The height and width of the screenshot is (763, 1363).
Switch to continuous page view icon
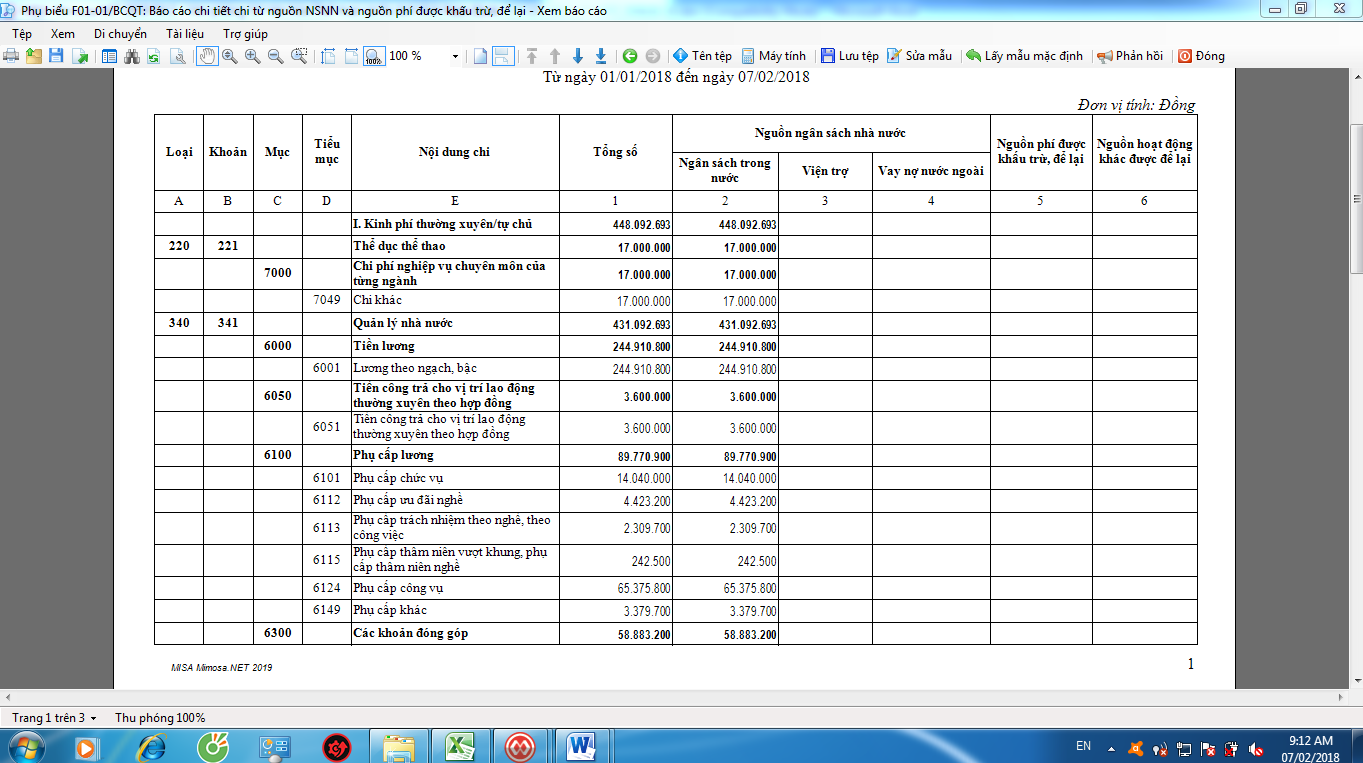503,56
